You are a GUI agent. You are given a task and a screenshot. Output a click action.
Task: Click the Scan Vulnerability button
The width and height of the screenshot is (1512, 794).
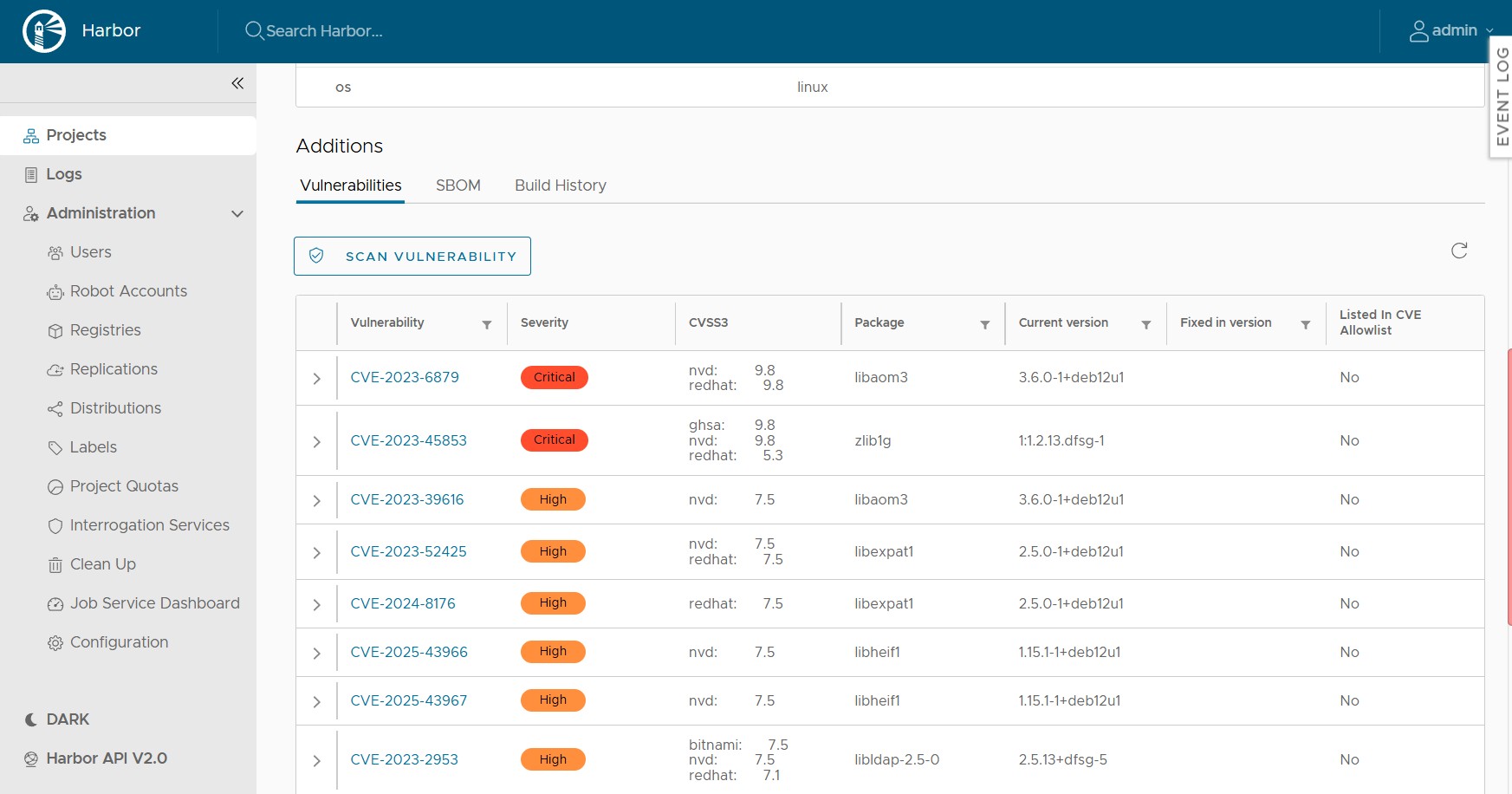click(x=412, y=257)
